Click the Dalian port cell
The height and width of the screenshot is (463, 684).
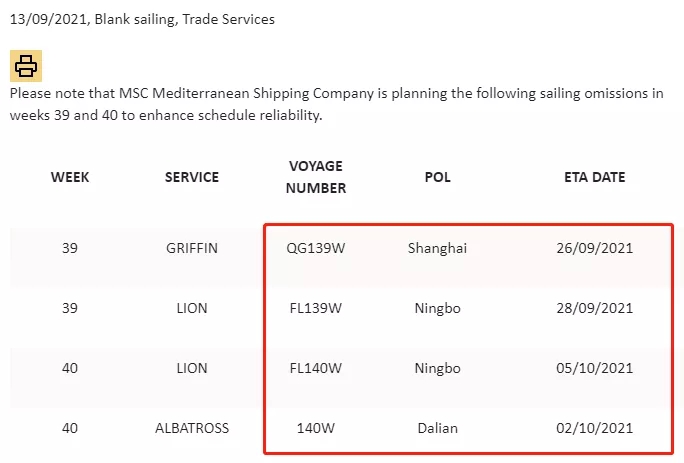[x=437, y=428]
